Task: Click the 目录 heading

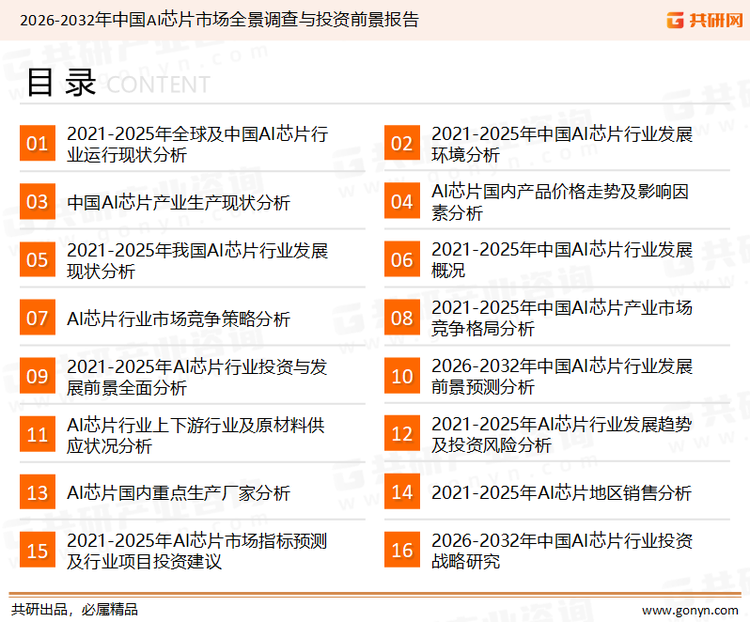Action: pos(61,82)
